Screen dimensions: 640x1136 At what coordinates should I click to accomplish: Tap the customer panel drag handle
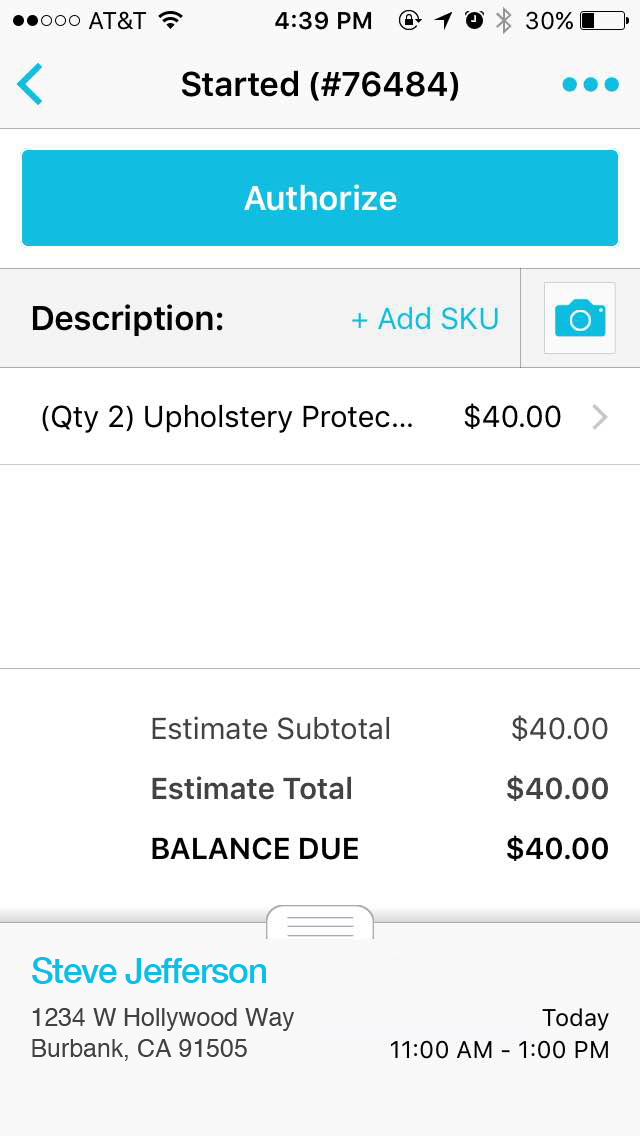coord(320,924)
